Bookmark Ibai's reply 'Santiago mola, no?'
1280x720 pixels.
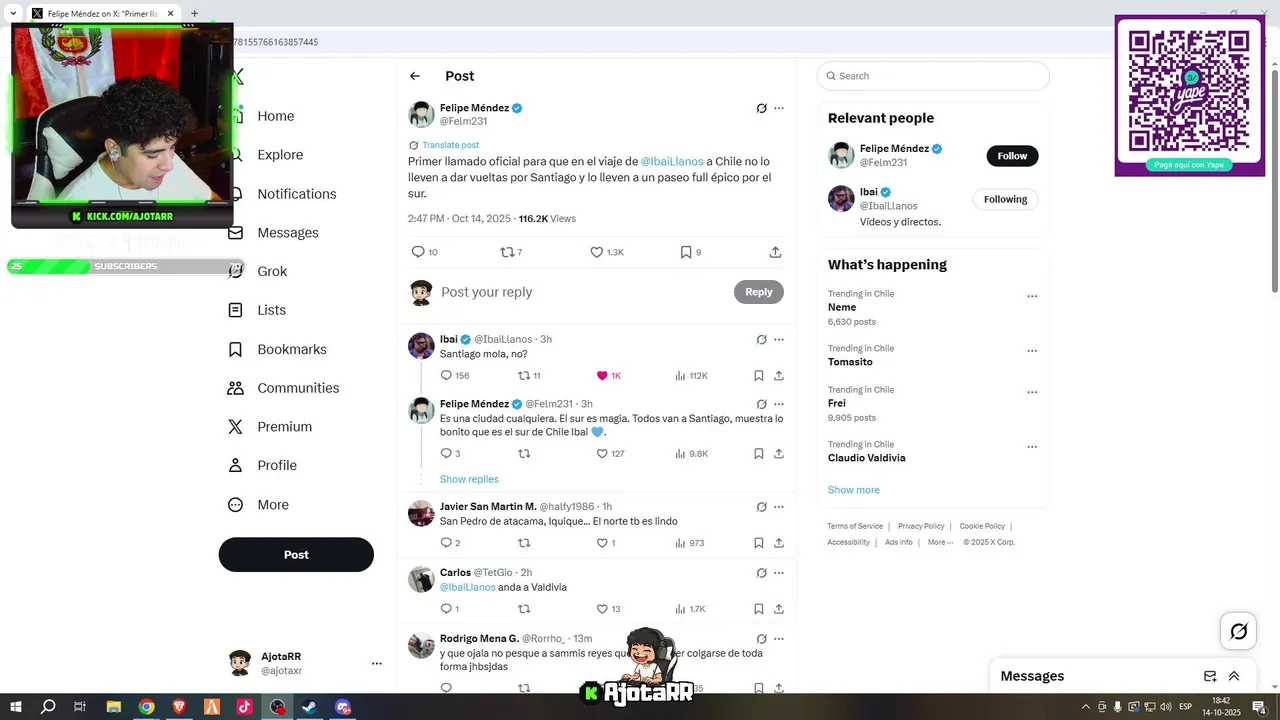click(759, 376)
